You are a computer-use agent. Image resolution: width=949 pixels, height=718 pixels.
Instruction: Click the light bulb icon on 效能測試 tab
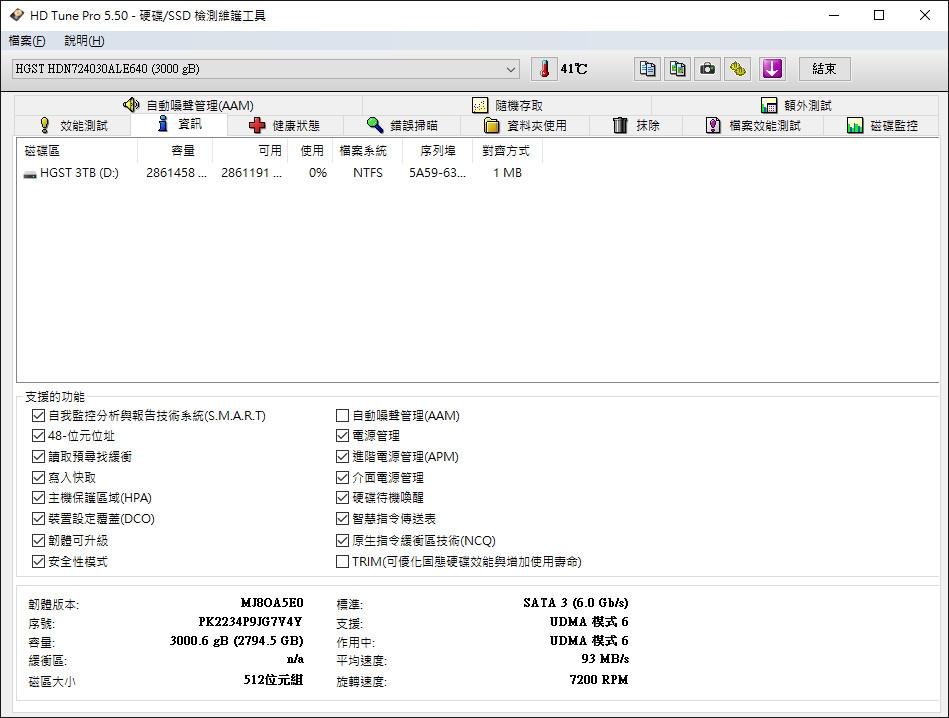click(x=45, y=125)
